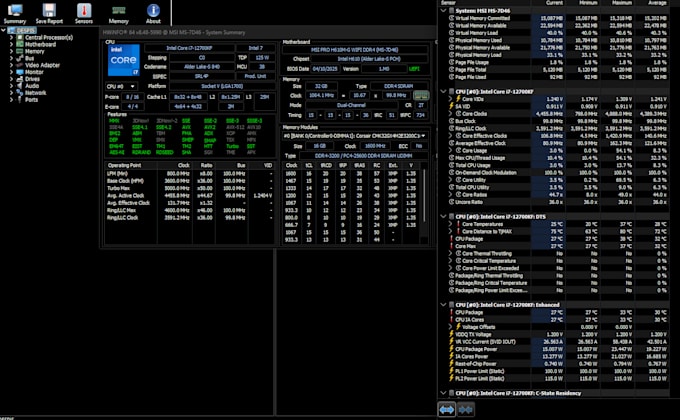The image size is (680, 420).
Task: Click the Turbo Max operating point row
Action: pos(190,188)
